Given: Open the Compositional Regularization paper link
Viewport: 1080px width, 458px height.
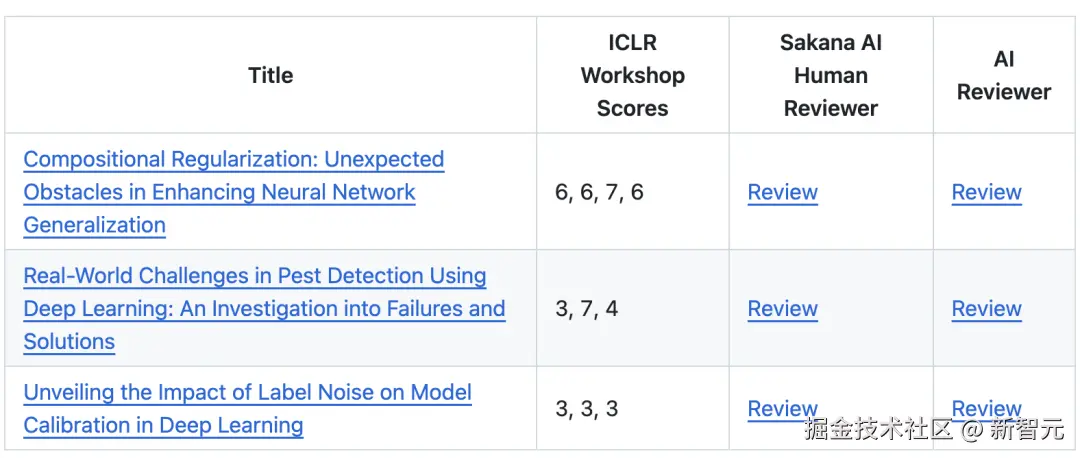Looking at the screenshot, I should tap(233, 160).
